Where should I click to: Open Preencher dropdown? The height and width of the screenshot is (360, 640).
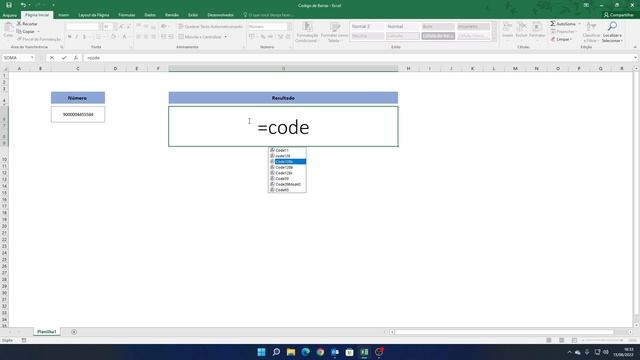tap(563, 31)
